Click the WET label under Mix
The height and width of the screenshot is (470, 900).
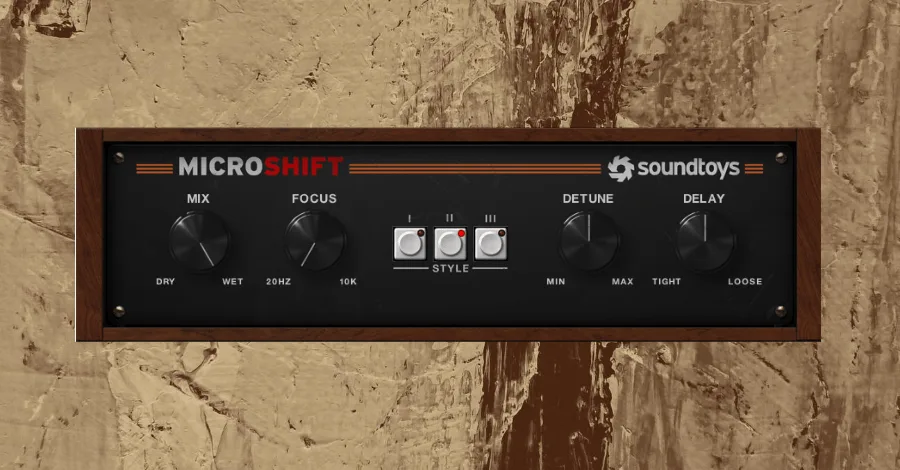point(232,281)
